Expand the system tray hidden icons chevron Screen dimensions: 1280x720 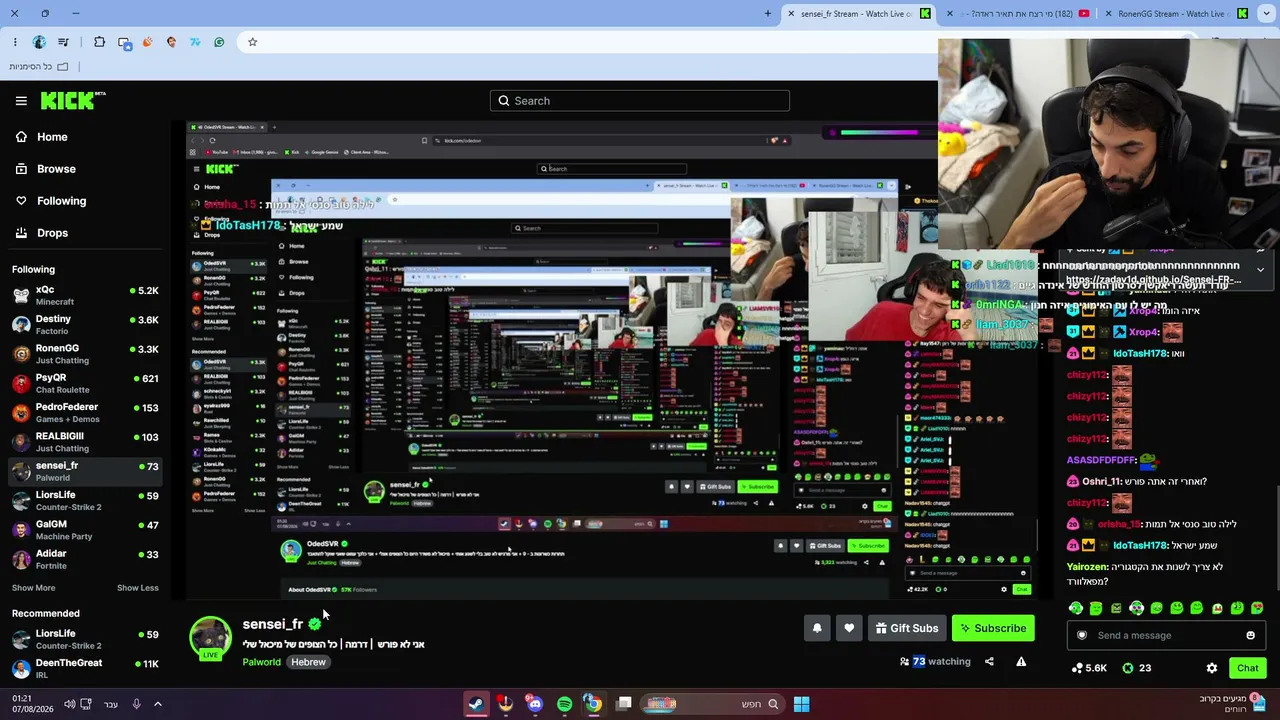(x=157, y=704)
